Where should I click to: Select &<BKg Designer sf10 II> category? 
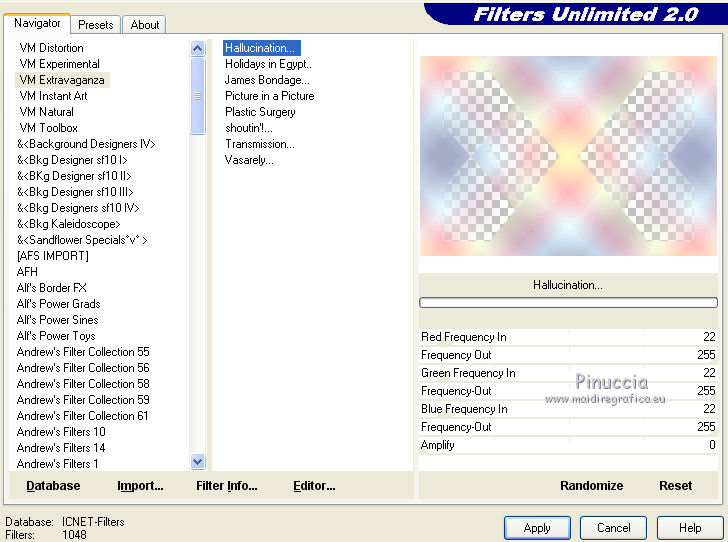(x=74, y=176)
